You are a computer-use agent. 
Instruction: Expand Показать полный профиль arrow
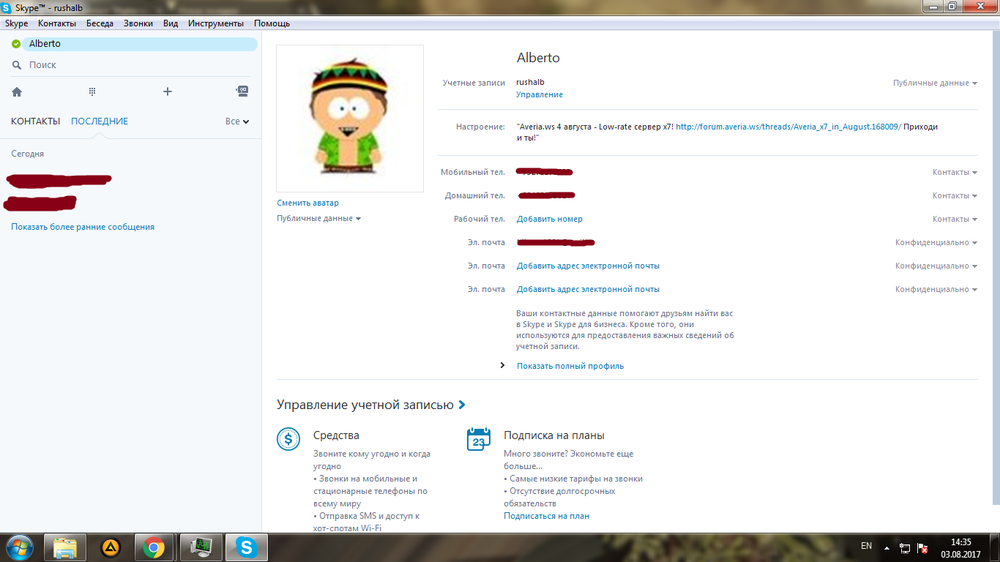[503, 366]
